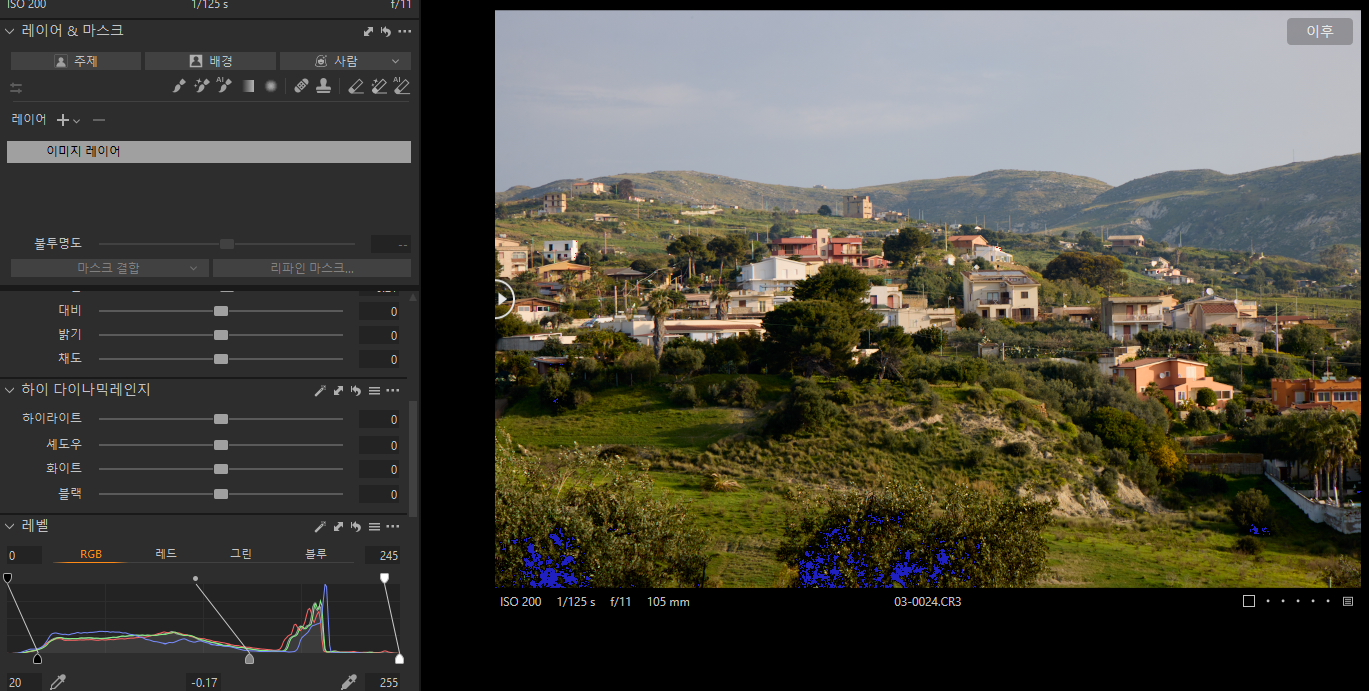Switch levels to the 그린 channel

[x=241, y=554]
